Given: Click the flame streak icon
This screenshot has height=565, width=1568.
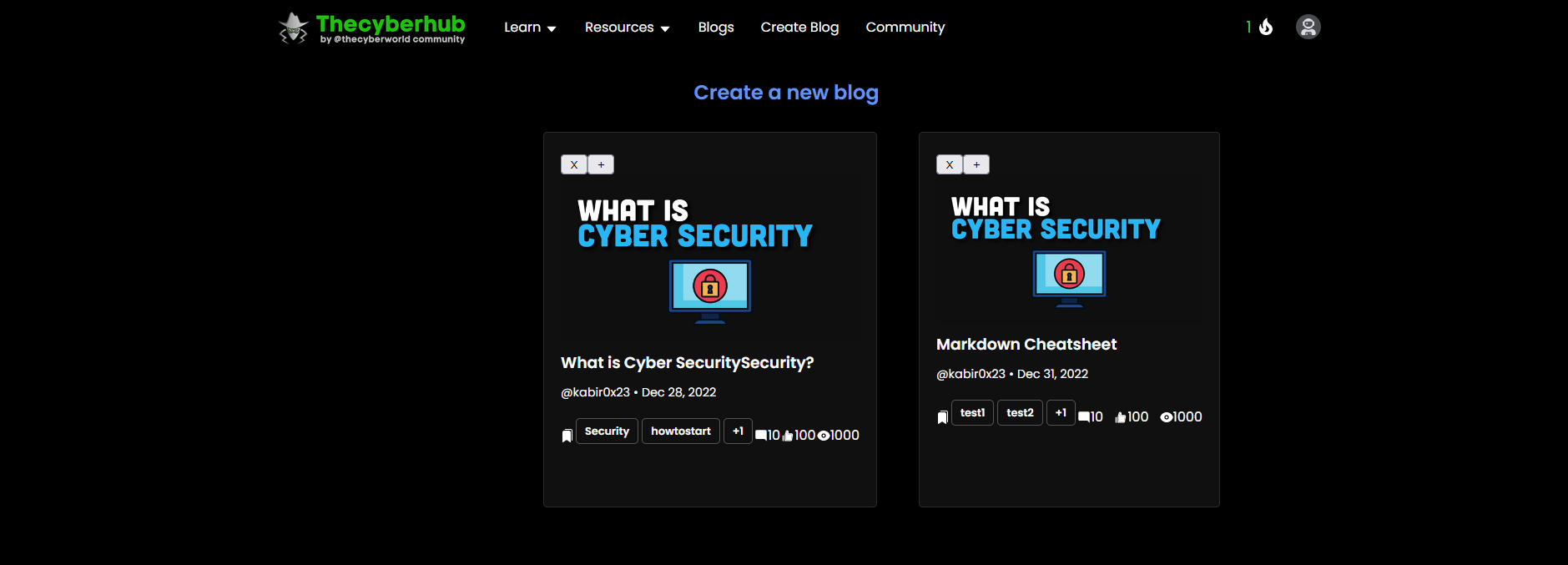Looking at the screenshot, I should coord(1266,27).
